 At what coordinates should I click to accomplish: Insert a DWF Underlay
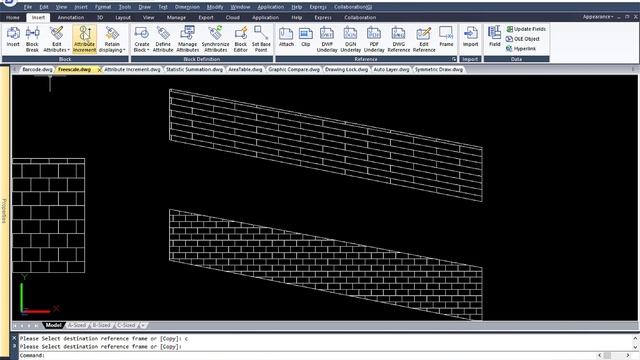click(x=327, y=39)
